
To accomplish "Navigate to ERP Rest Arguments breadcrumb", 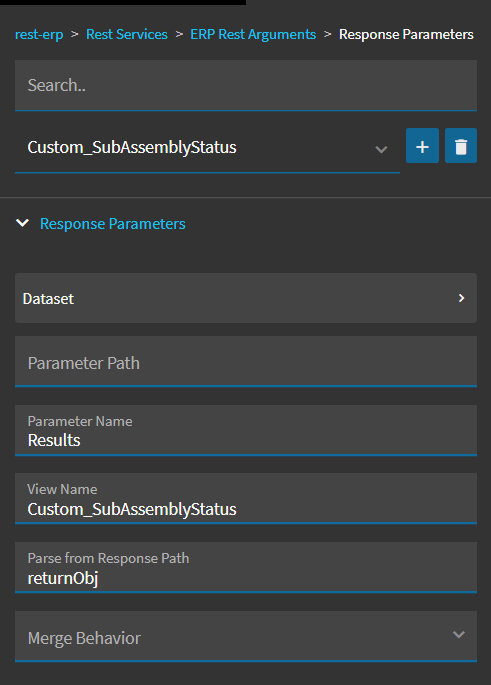I will click(253, 35).
